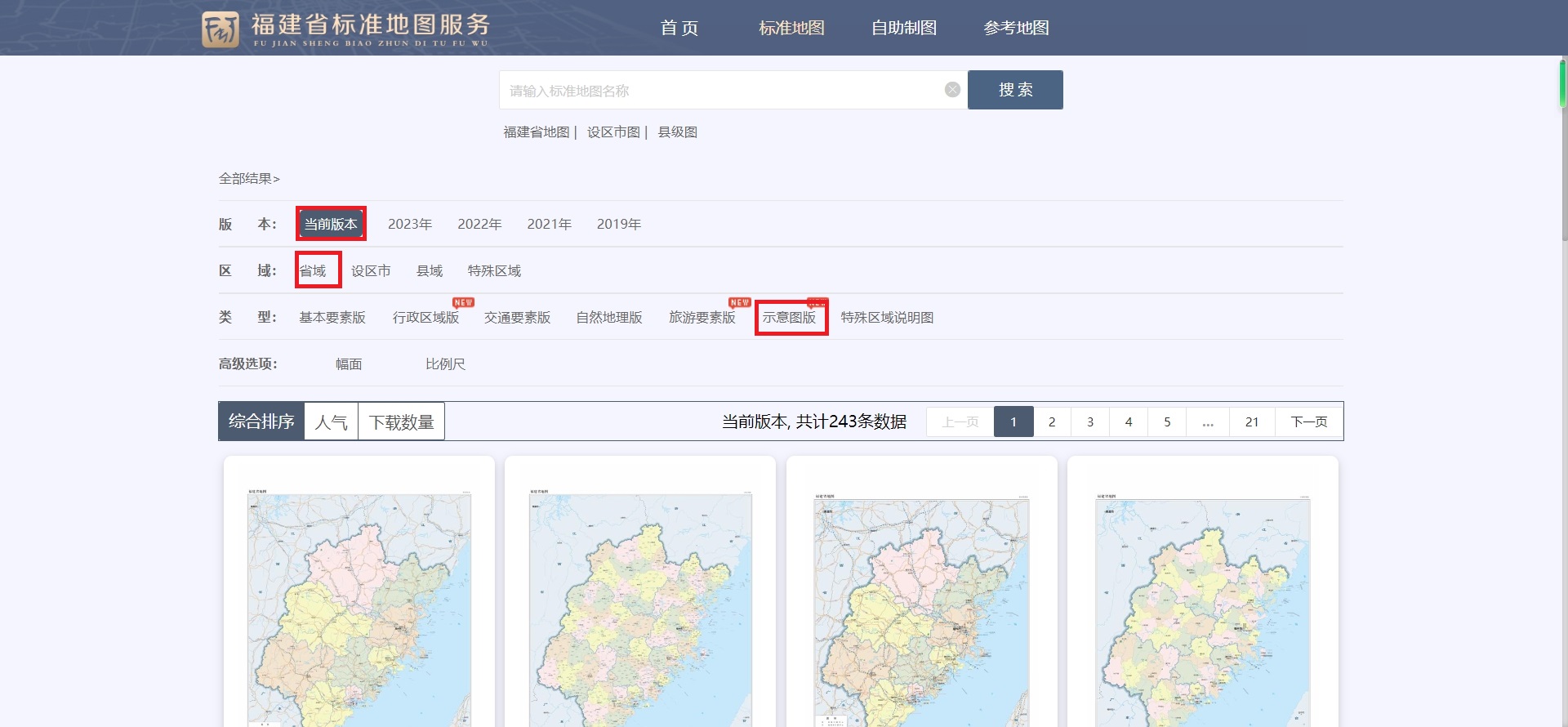Filter by 2022年 version
Viewport: 1568px width, 727px height.
click(x=479, y=224)
